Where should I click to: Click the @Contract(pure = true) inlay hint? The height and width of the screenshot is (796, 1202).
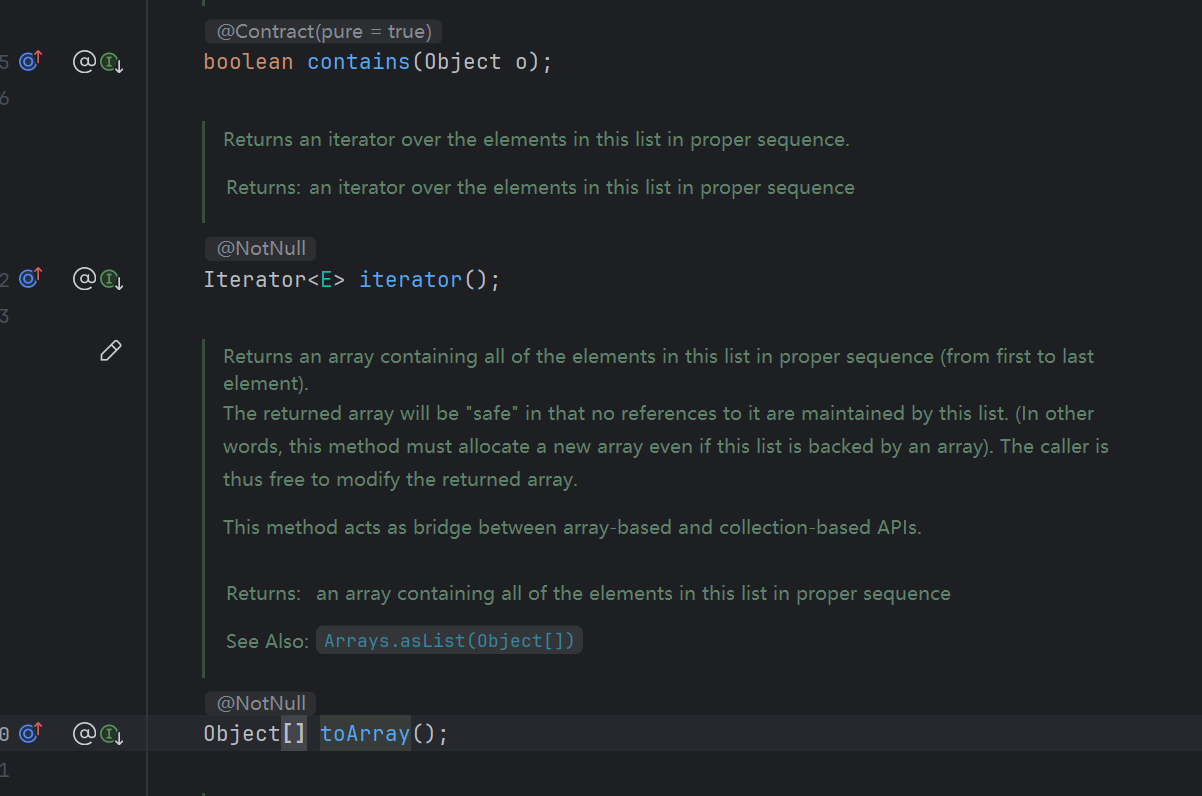323,32
